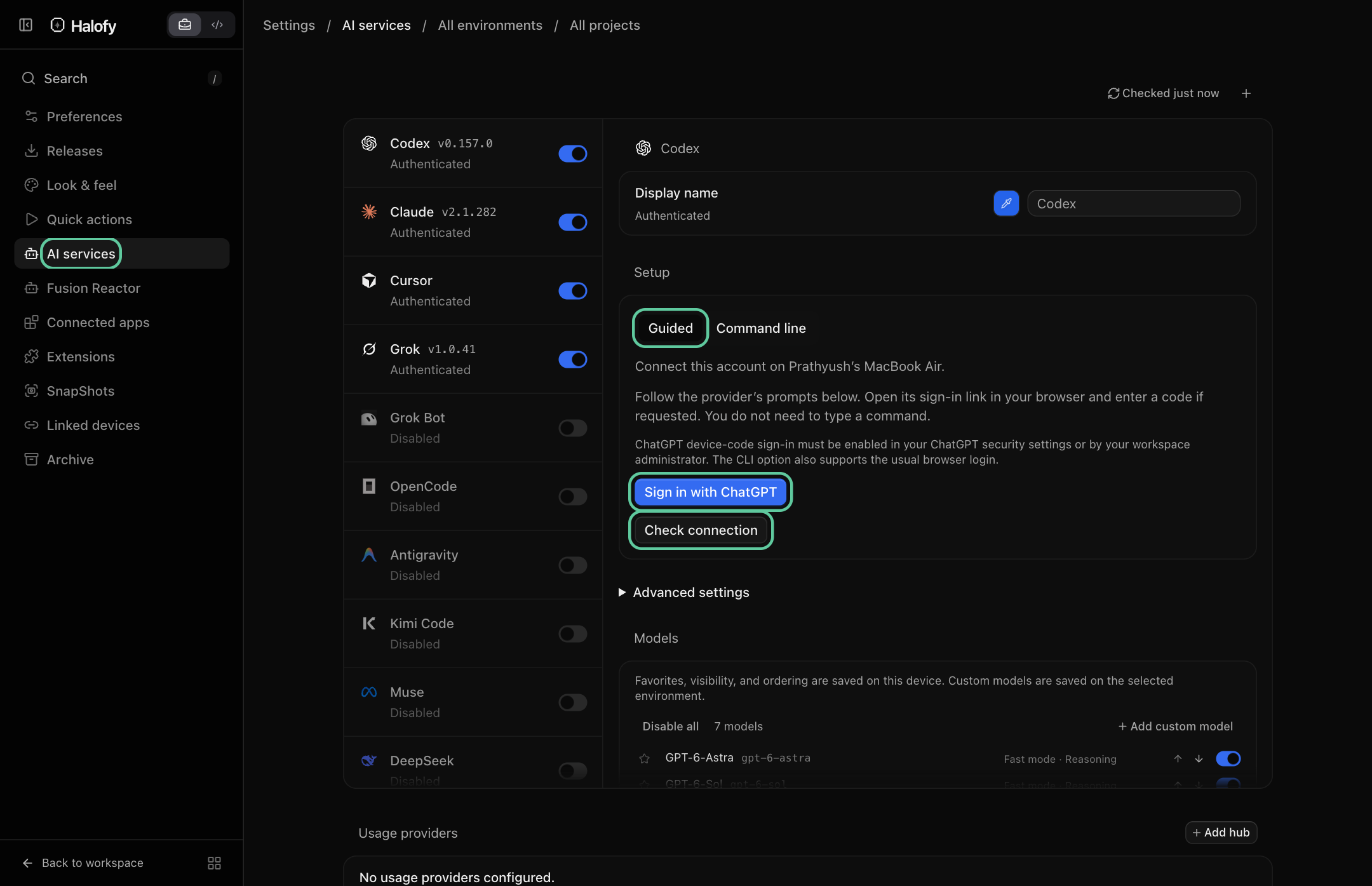
Task: Click the Settings breadcrumb
Action: pyautogui.click(x=289, y=25)
